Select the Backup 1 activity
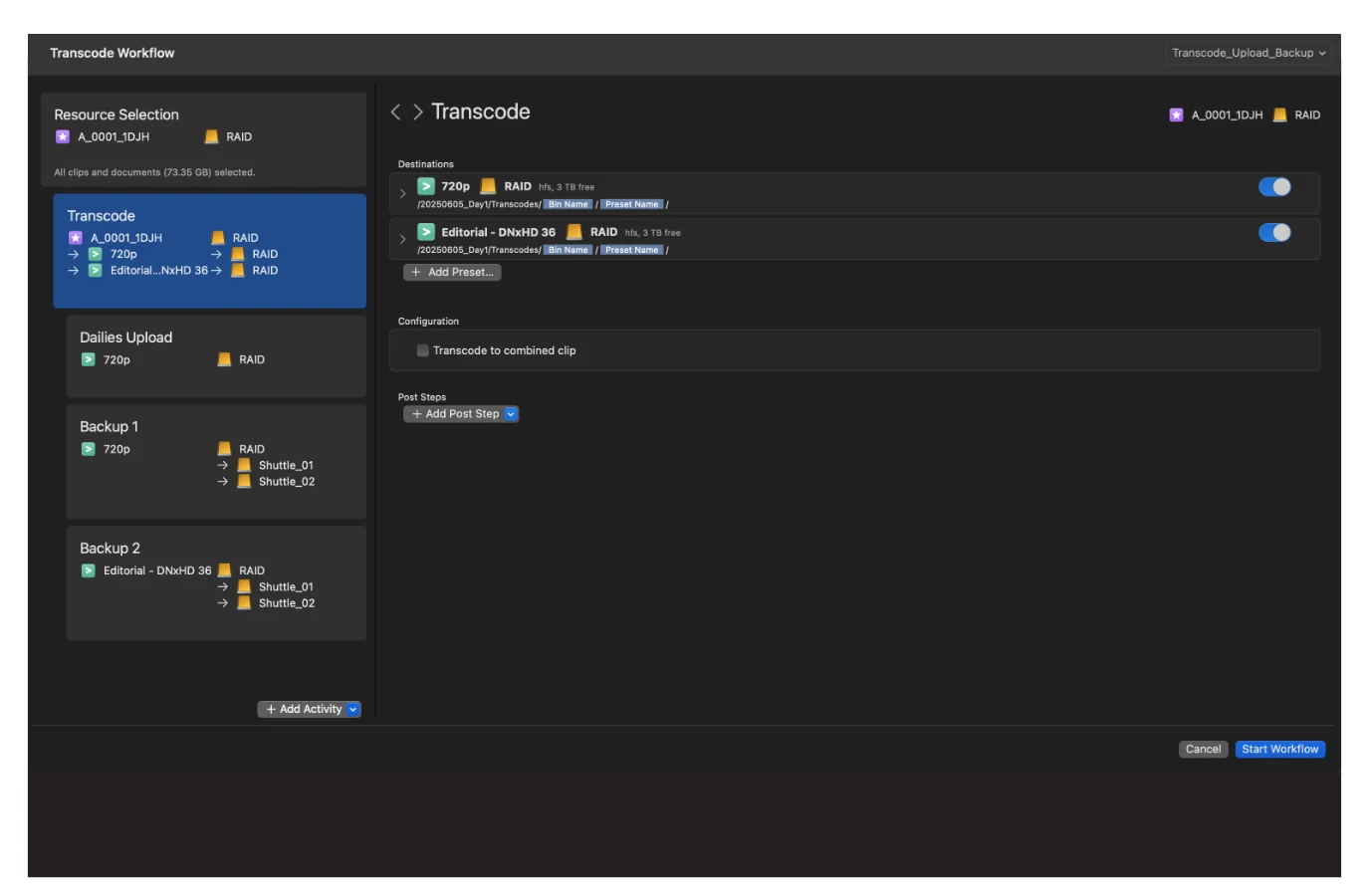Image resolution: width=1369 pixels, height=896 pixels. point(215,461)
